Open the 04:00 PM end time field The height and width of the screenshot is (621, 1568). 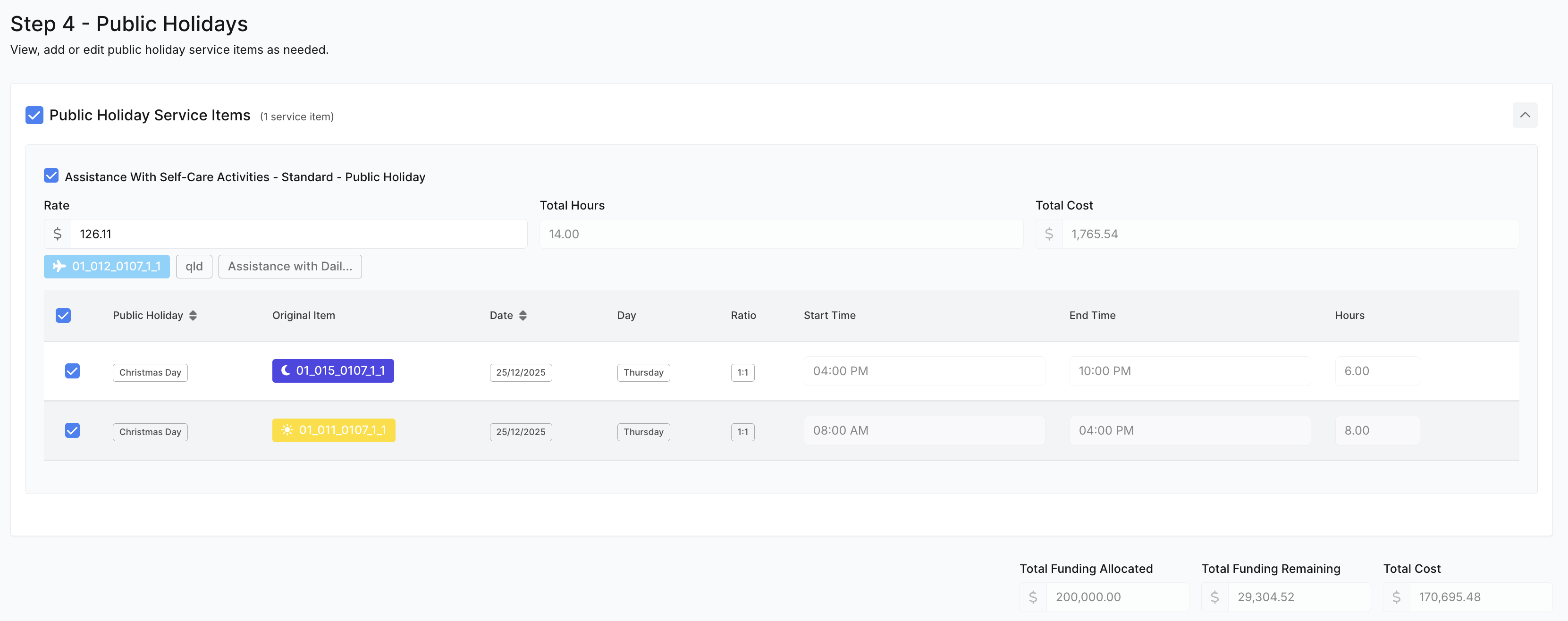click(x=1190, y=430)
